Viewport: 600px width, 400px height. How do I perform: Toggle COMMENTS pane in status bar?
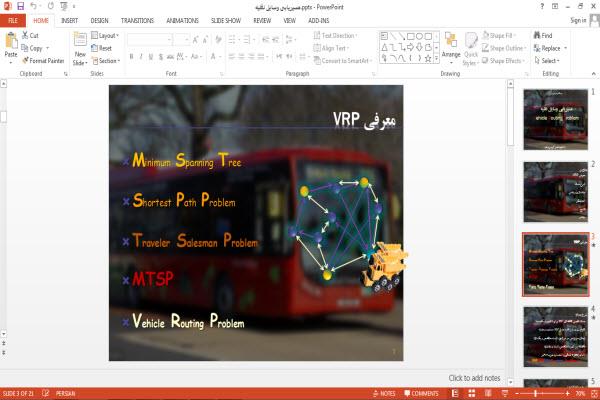(x=421, y=393)
